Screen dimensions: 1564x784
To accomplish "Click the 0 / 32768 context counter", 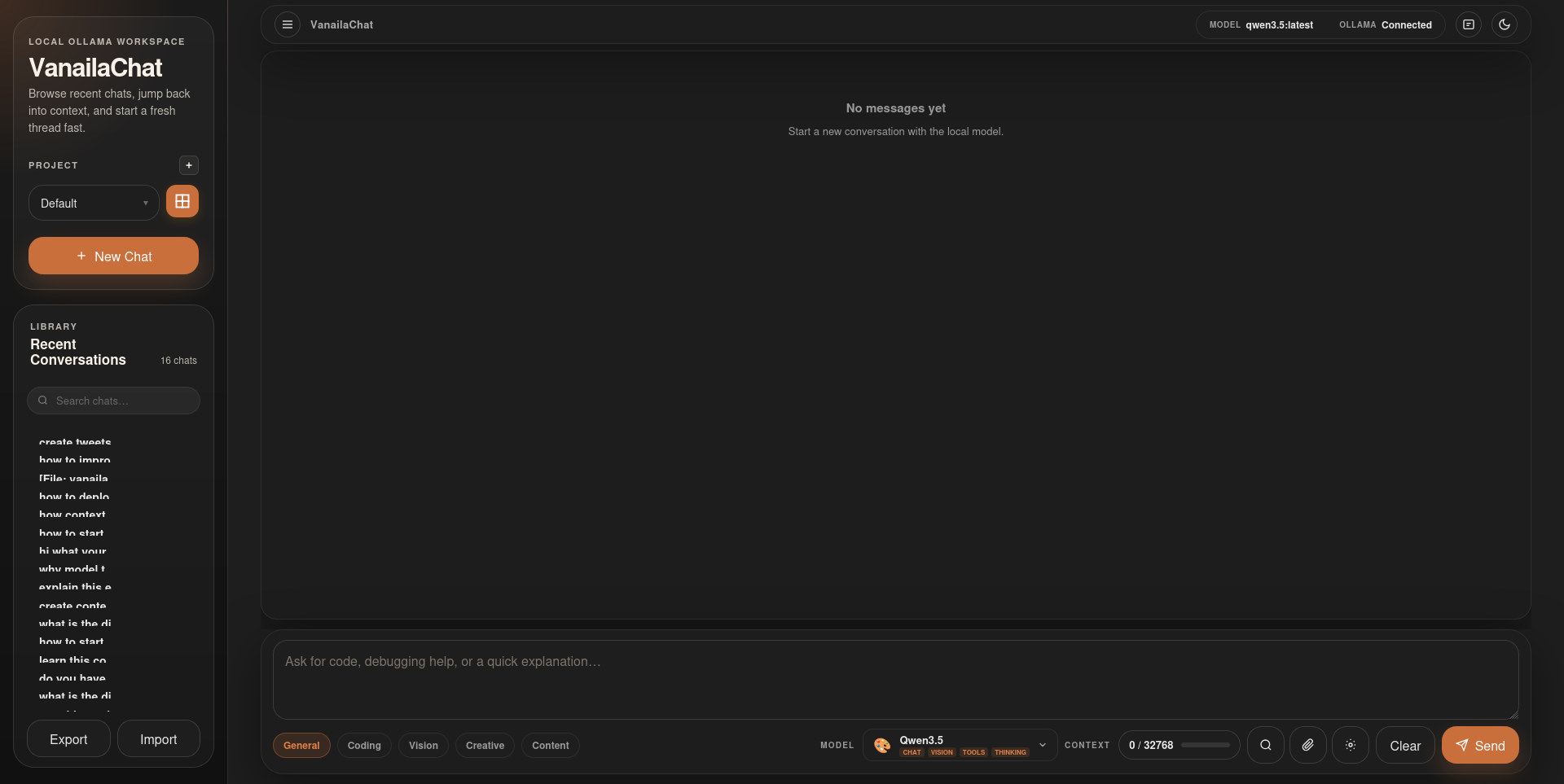I will click(x=1151, y=745).
